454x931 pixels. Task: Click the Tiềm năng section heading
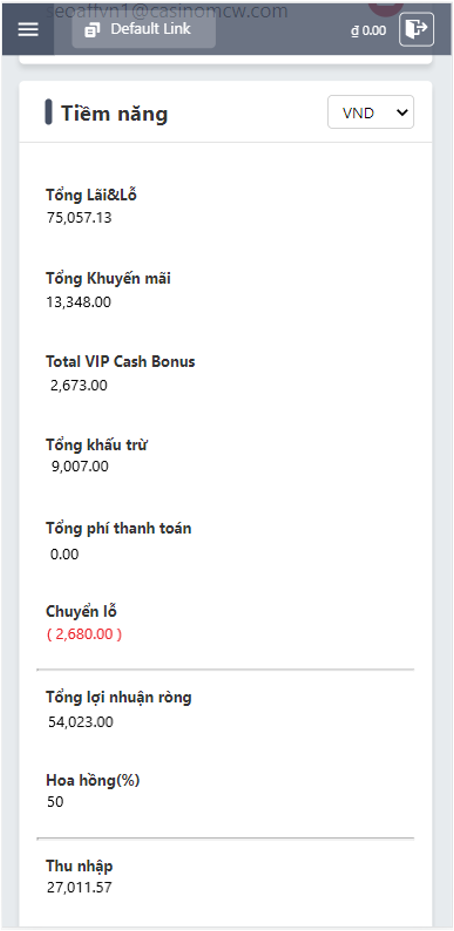click(115, 113)
